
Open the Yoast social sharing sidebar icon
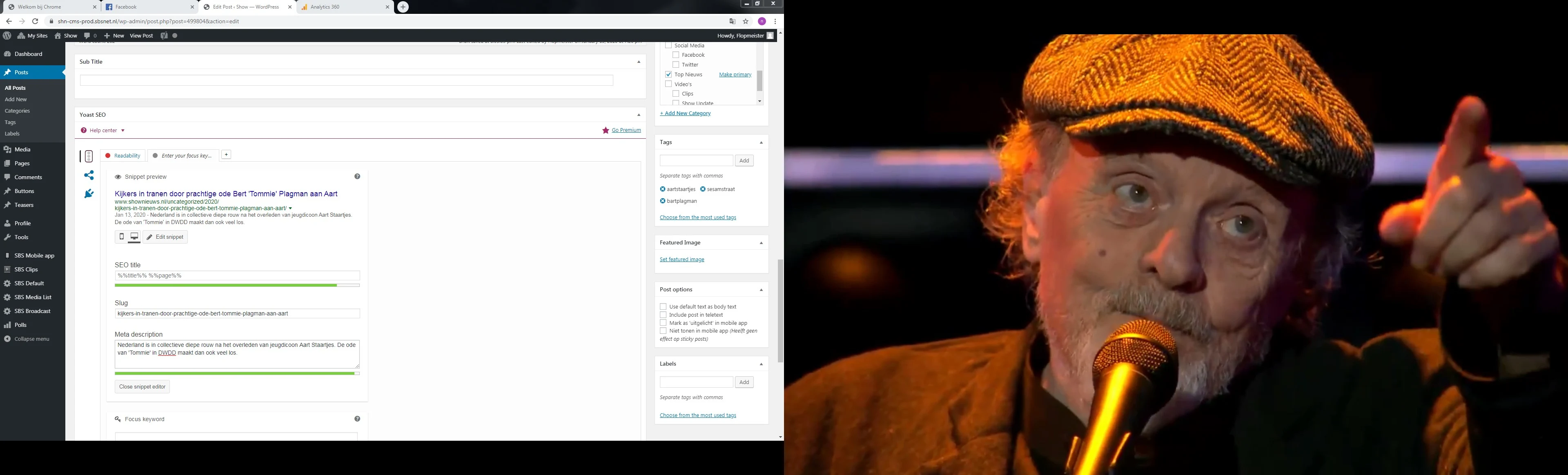click(89, 175)
